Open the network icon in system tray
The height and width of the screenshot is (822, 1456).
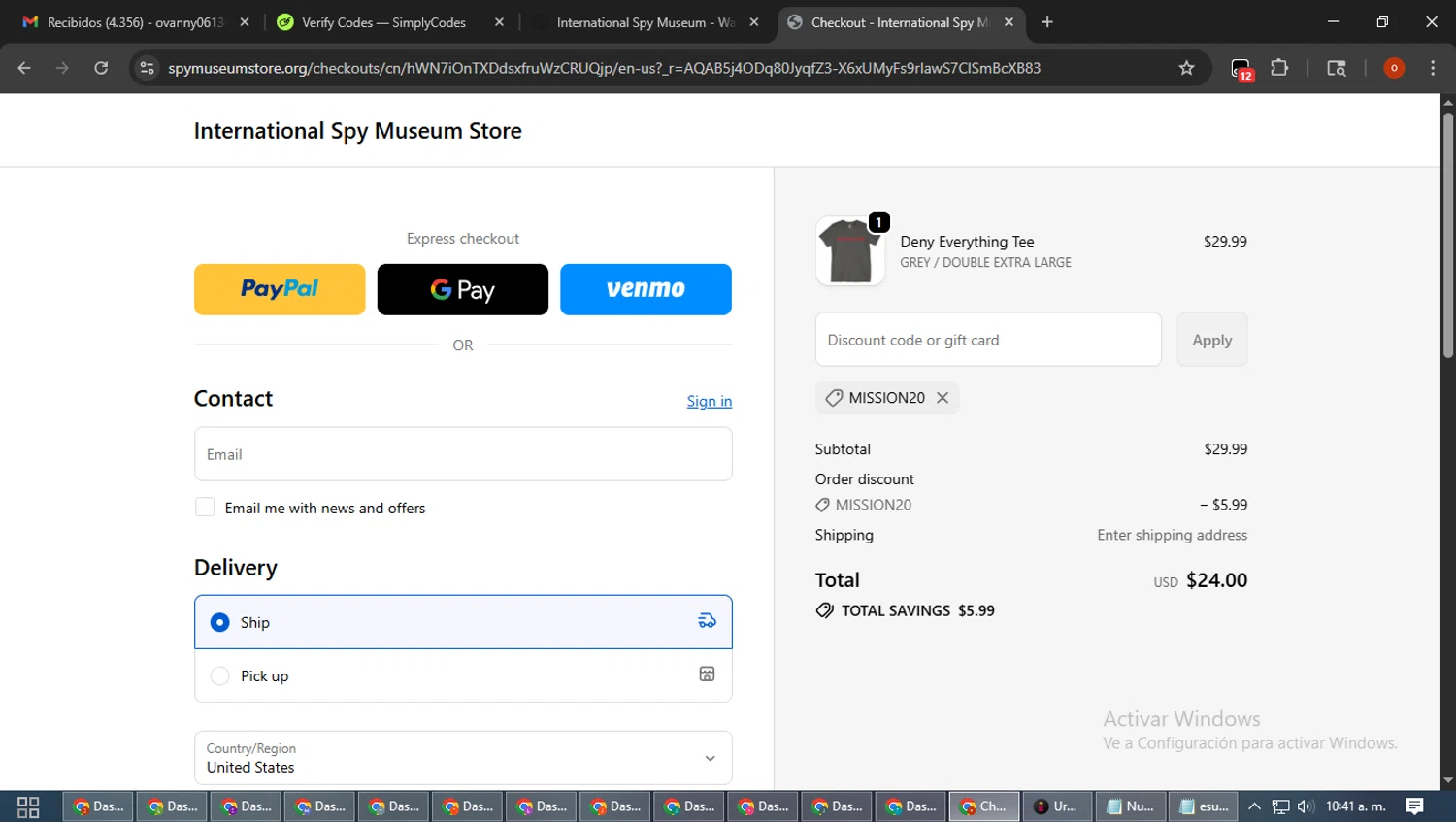point(1281,806)
